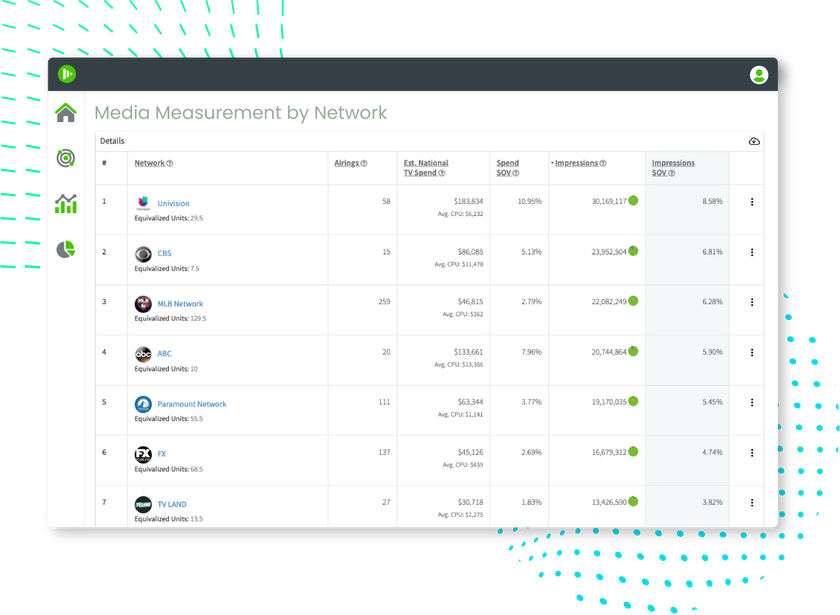Click FX impressions green pie indicator
Image resolution: width=840 pixels, height=615 pixels.
coord(633,452)
